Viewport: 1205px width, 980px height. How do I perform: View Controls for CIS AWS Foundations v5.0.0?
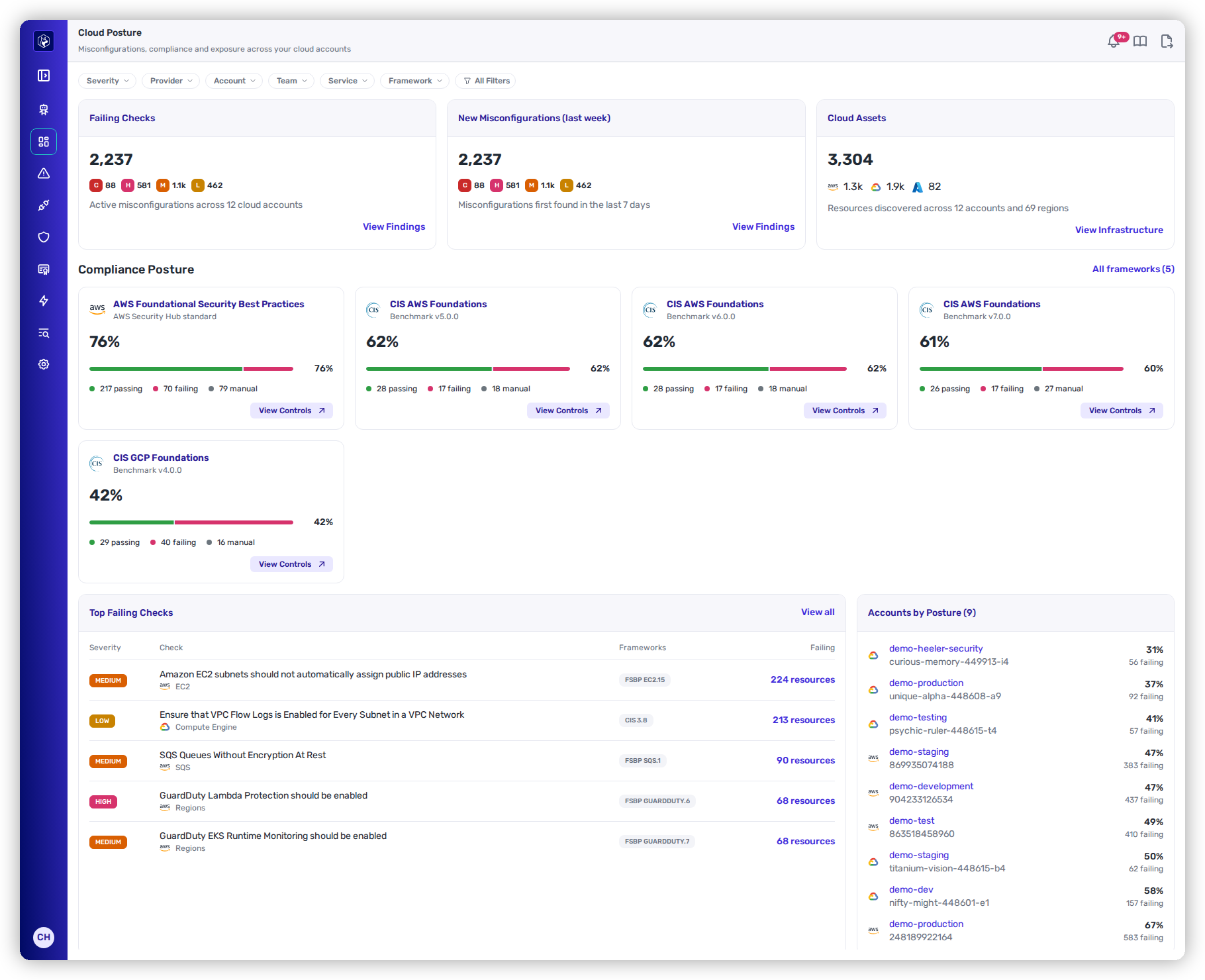[568, 411]
